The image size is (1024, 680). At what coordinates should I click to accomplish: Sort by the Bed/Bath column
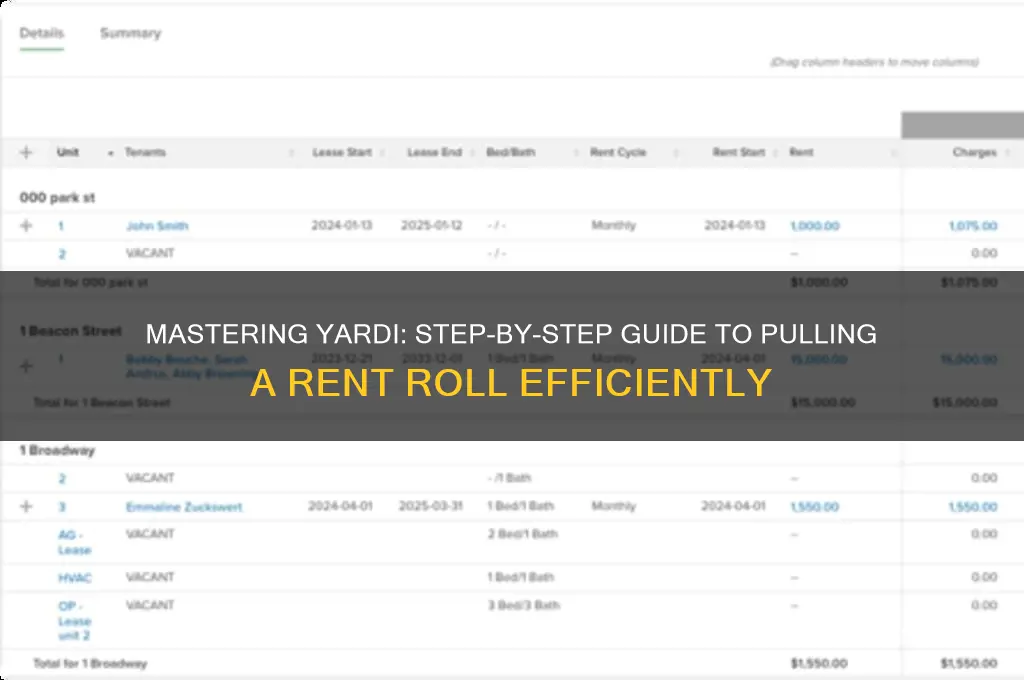pos(511,152)
